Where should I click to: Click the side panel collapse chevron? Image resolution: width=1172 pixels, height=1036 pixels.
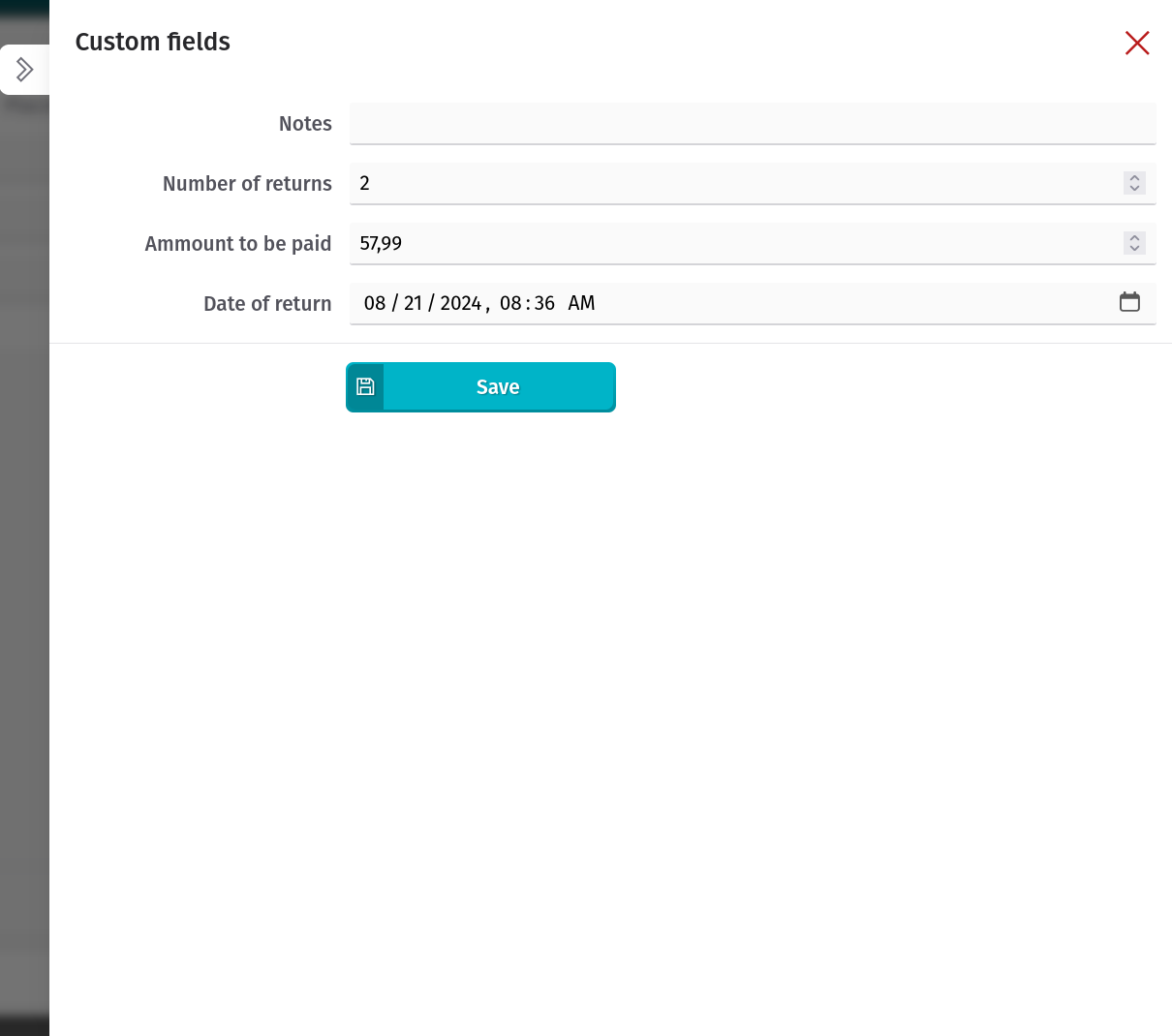(x=24, y=70)
